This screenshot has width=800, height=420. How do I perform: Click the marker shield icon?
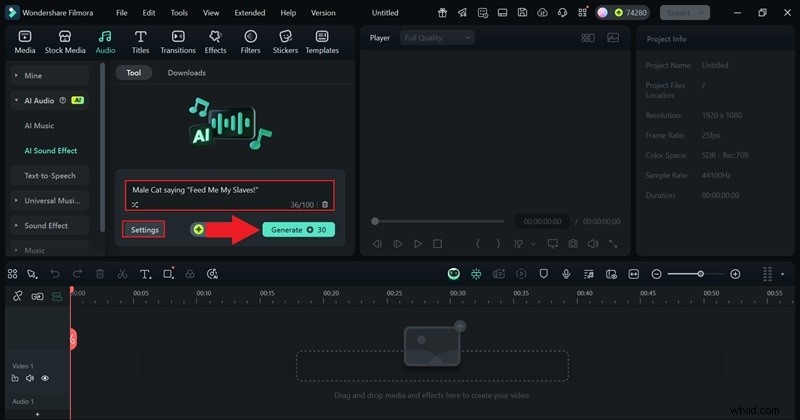point(544,274)
